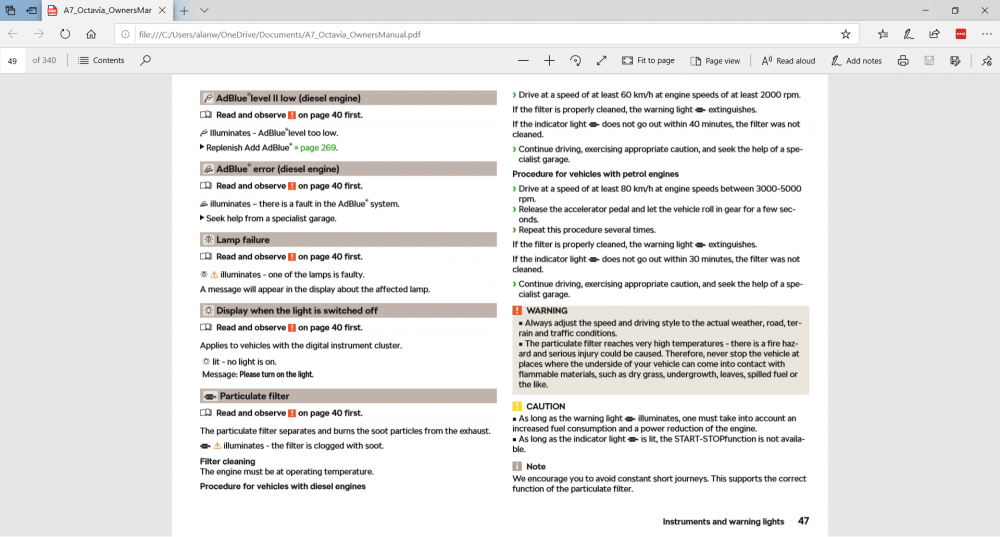Click Instruments and warning lights footer

[x=723, y=521]
